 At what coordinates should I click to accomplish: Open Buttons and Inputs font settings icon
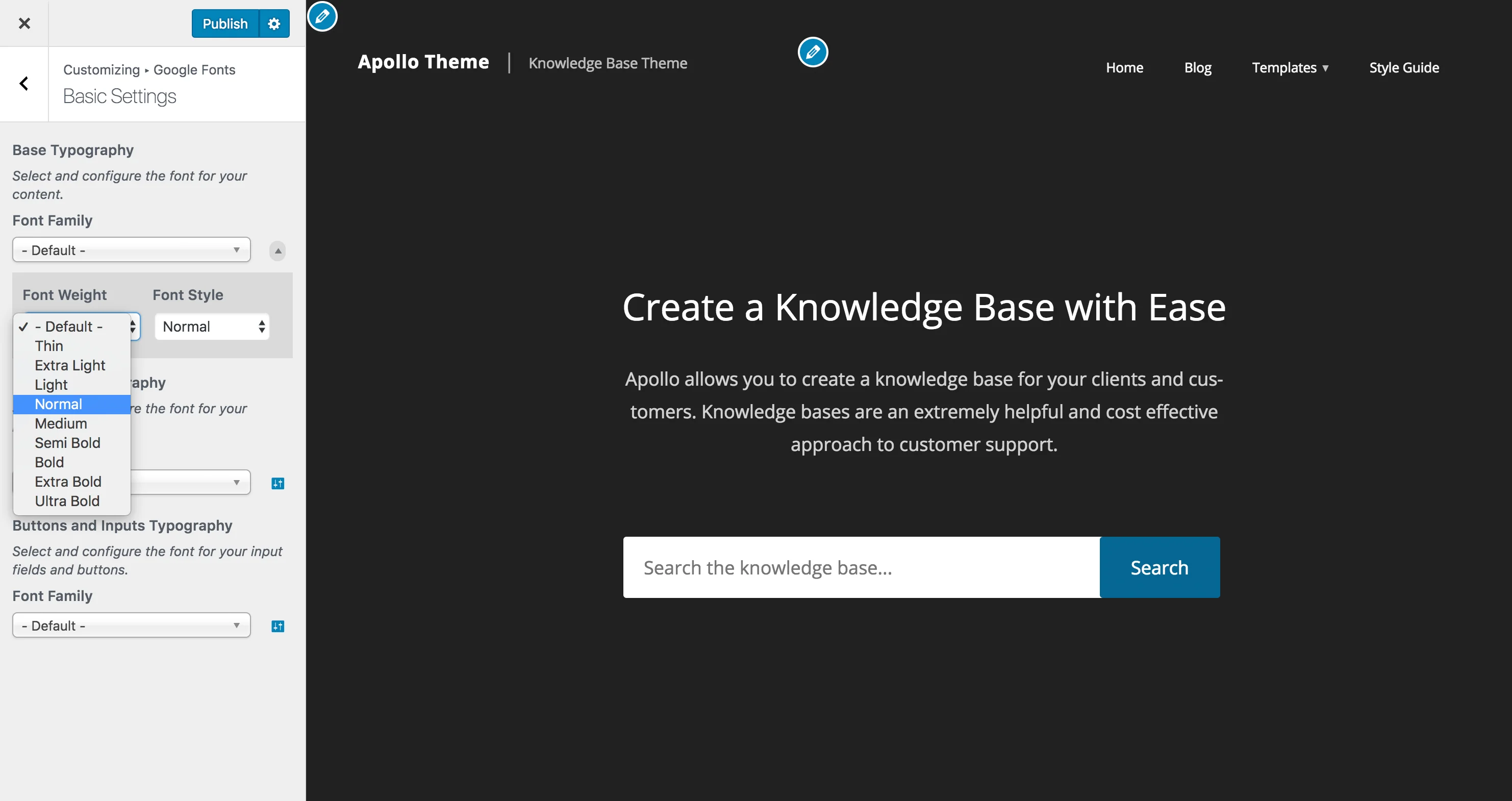point(278,626)
